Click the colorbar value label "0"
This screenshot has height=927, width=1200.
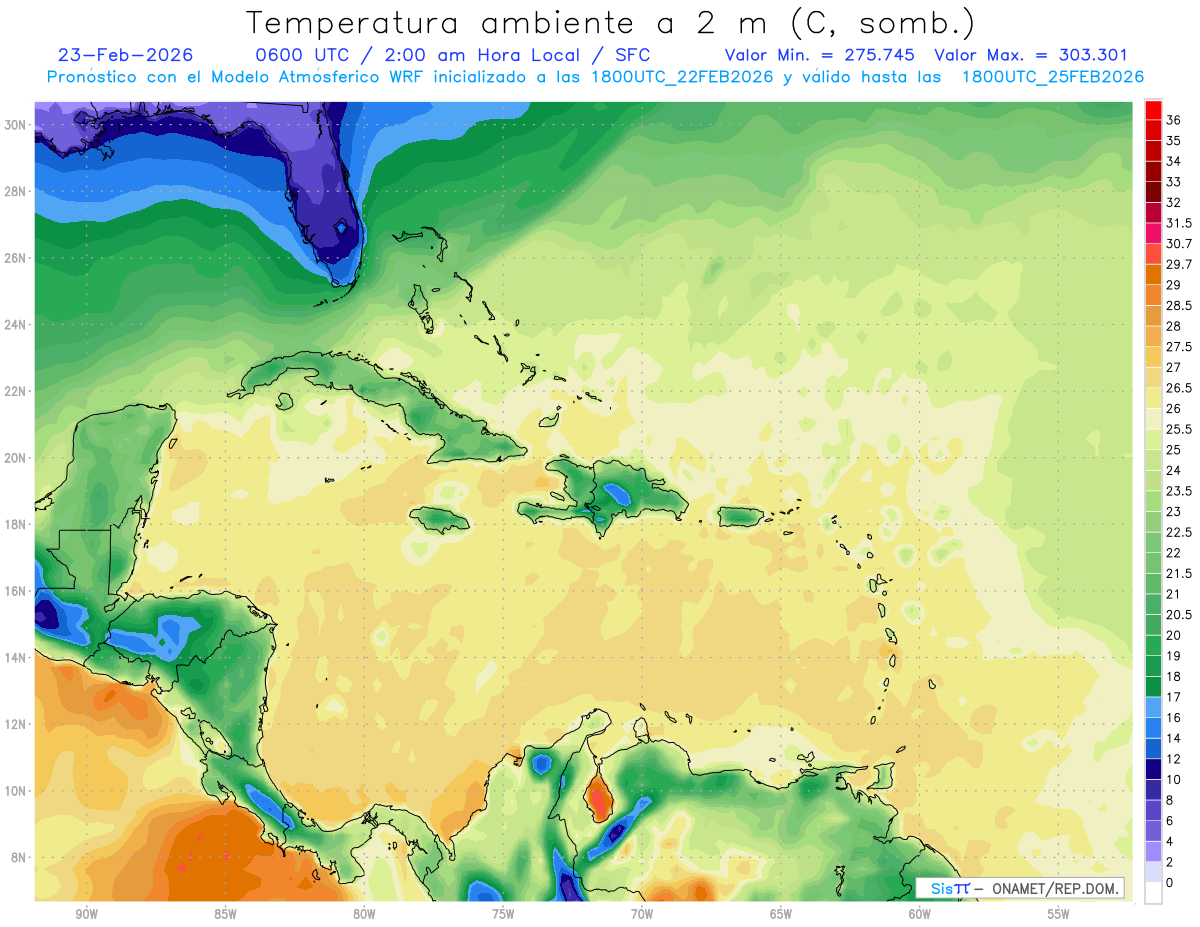tap(1170, 882)
